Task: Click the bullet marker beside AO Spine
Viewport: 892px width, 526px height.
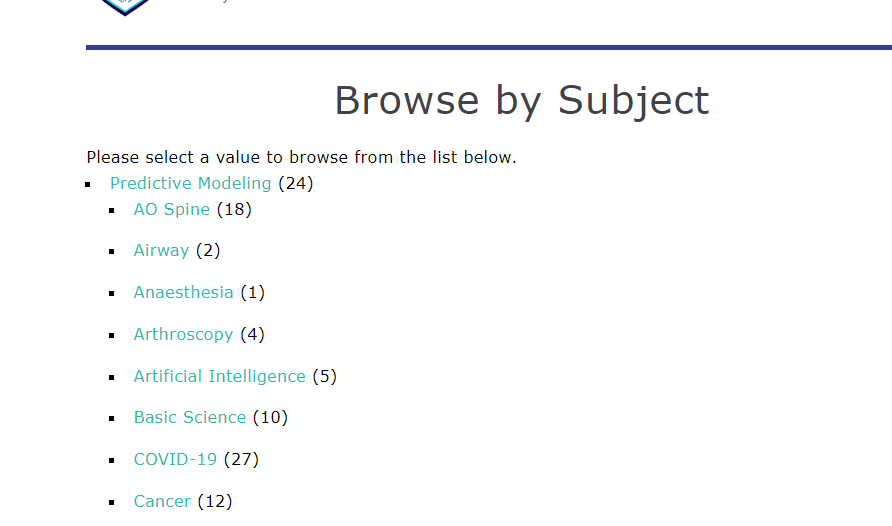Action: coord(112,210)
